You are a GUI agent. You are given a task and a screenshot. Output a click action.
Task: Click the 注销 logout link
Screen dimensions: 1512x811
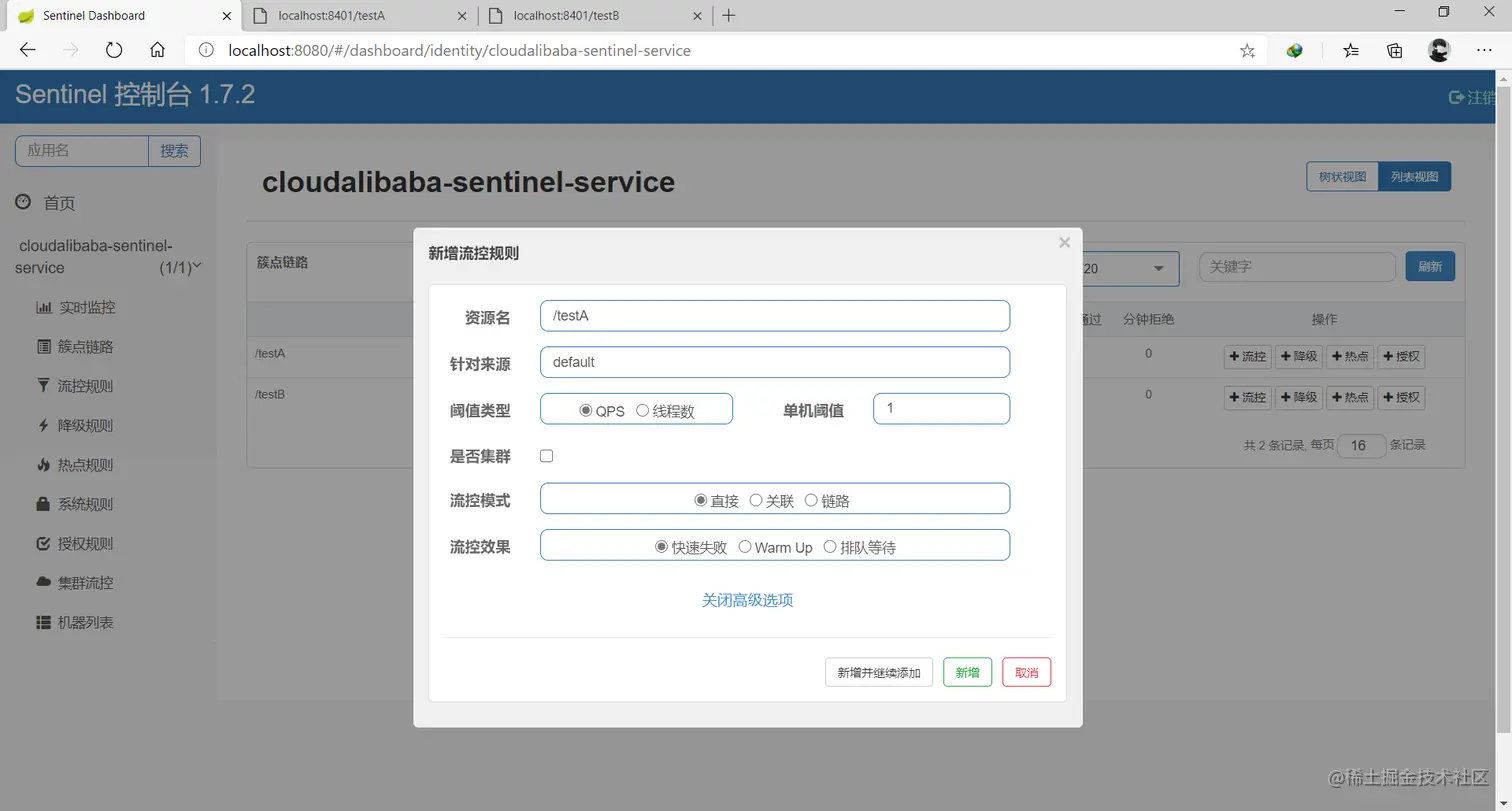(1473, 97)
